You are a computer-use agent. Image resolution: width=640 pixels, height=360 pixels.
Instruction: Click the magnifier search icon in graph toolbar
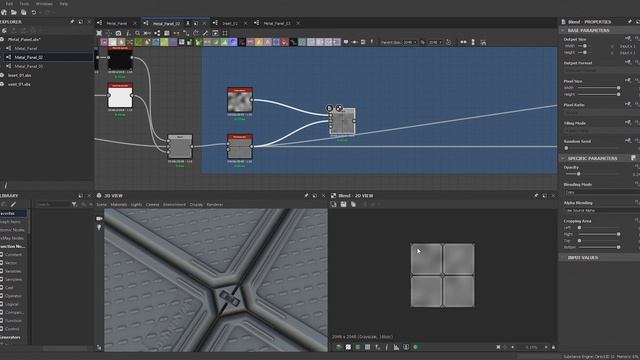(138, 33)
